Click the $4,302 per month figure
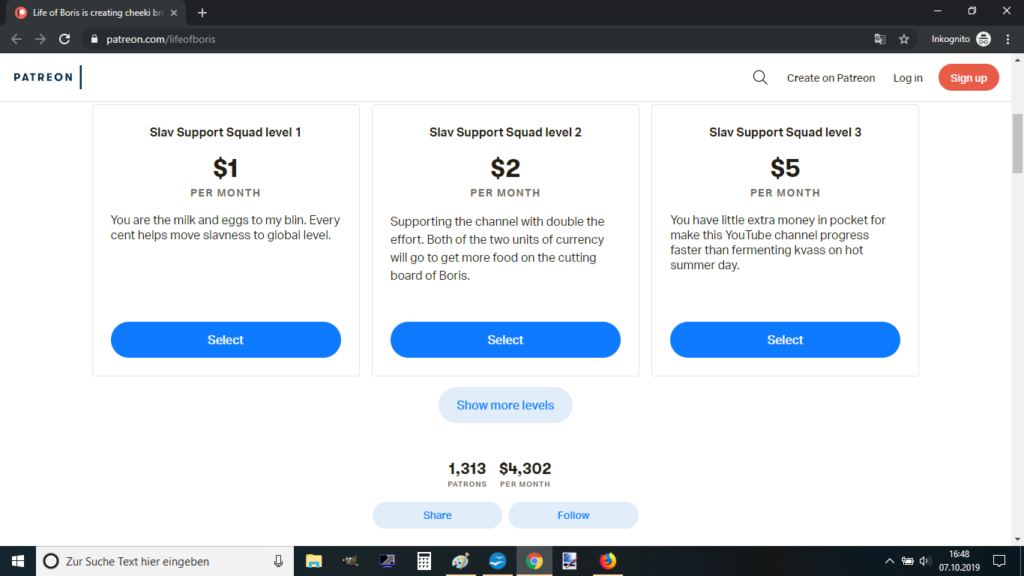The width and height of the screenshot is (1024, 576). [x=525, y=469]
